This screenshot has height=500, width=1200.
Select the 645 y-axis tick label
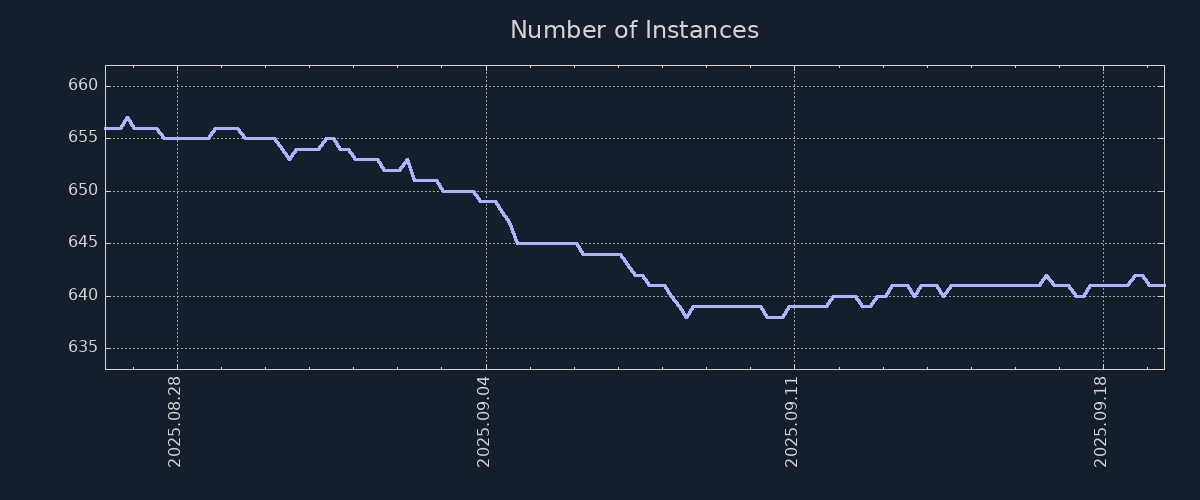[84, 243]
